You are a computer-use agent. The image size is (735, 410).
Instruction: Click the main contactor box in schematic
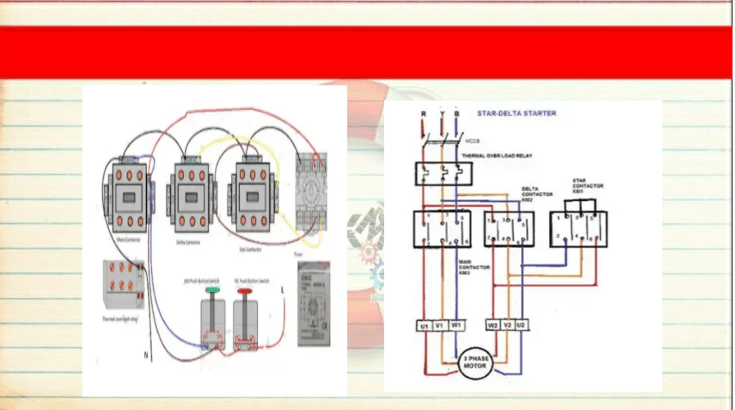click(x=442, y=229)
